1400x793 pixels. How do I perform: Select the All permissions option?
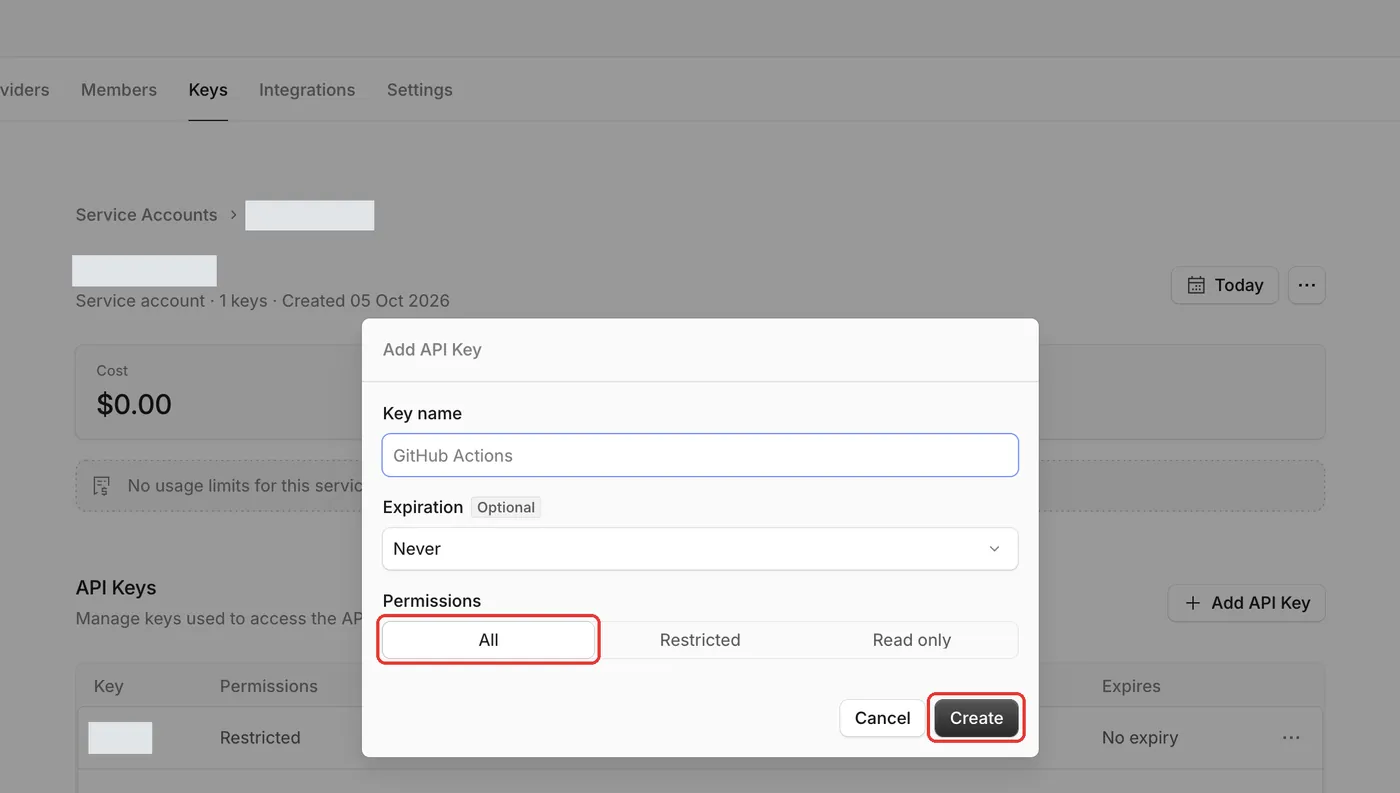tap(488, 640)
